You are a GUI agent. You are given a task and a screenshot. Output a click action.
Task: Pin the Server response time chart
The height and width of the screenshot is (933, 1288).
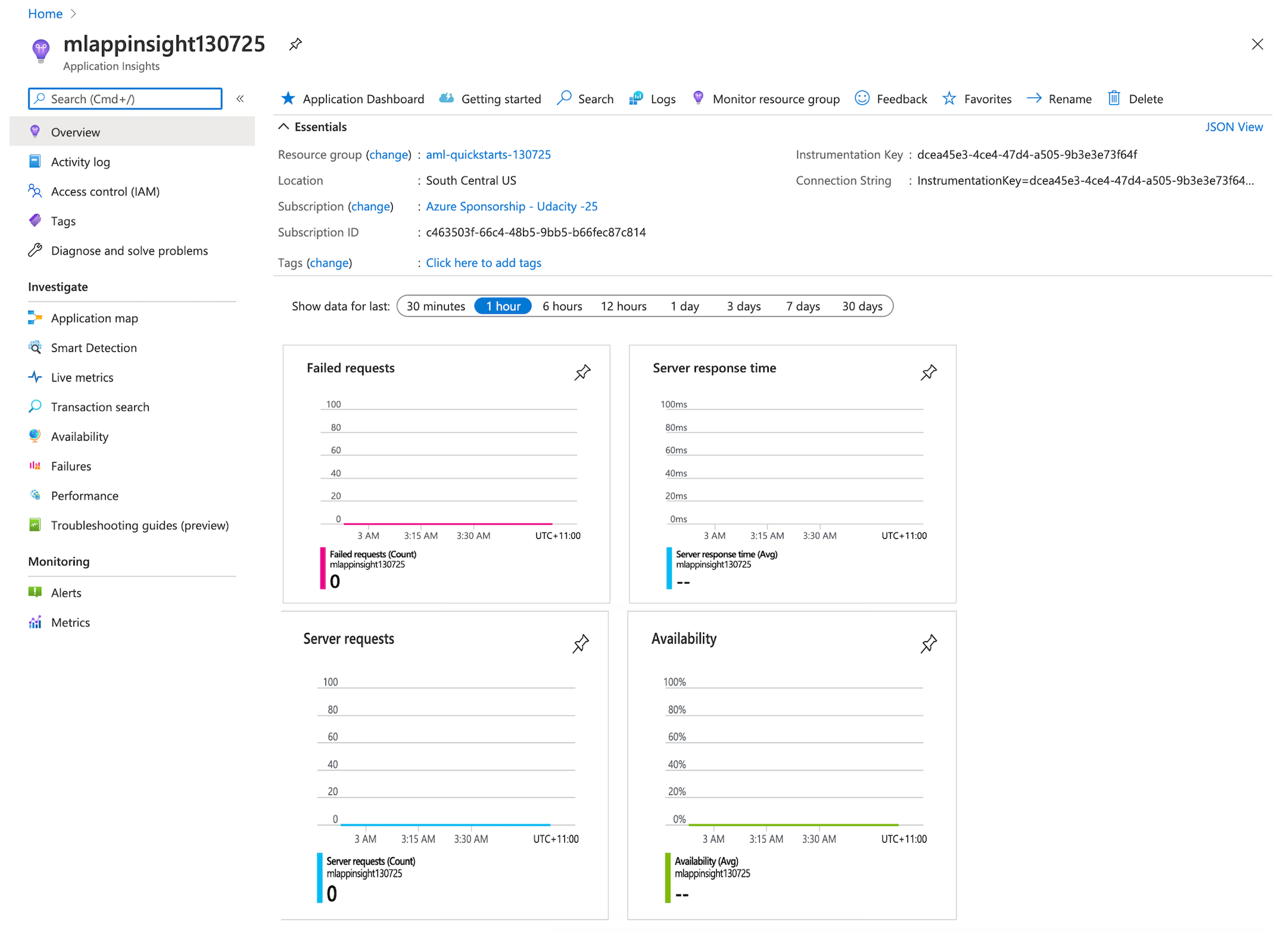[928, 372]
